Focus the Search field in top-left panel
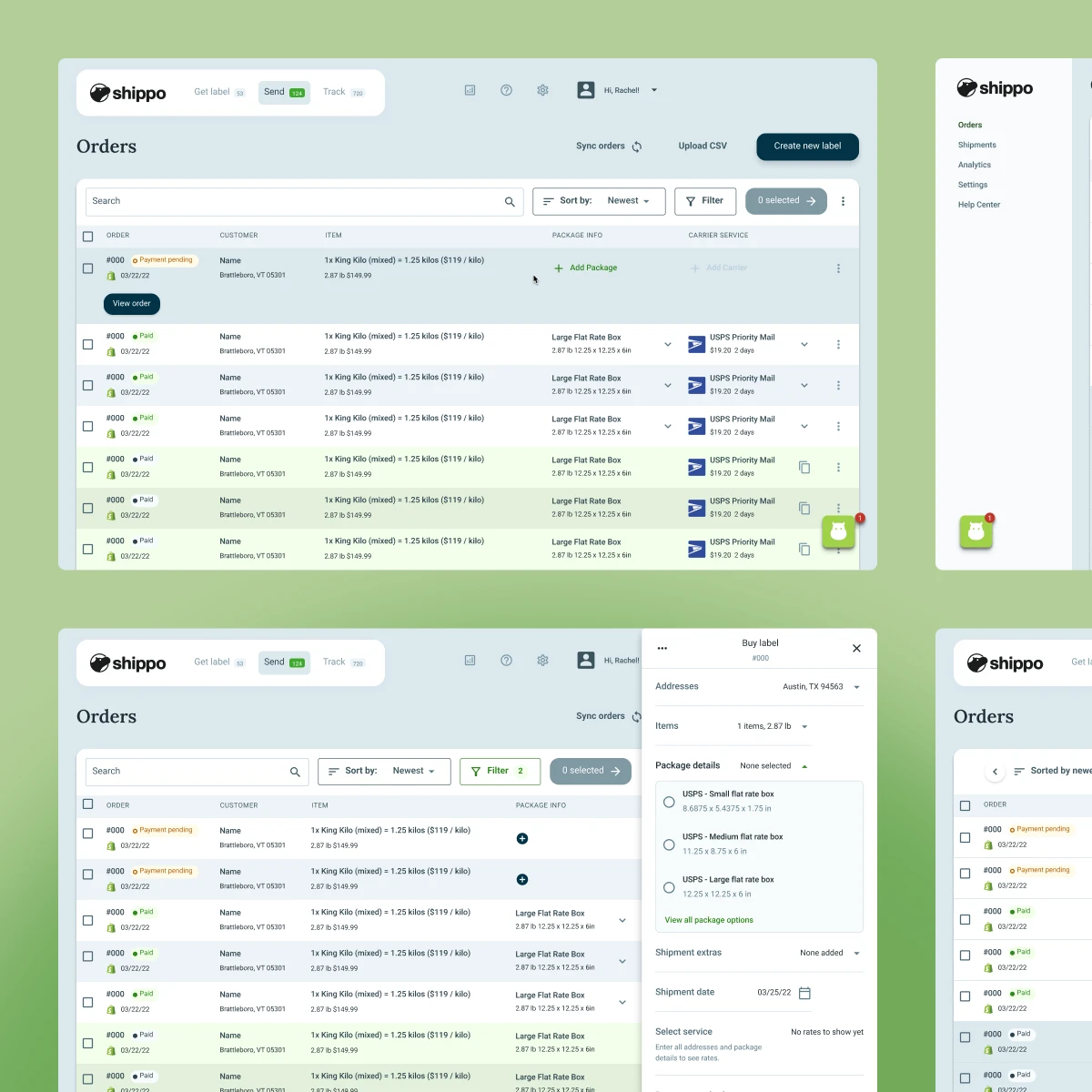Image resolution: width=1092 pixels, height=1092 pixels. pyautogui.click(x=305, y=202)
